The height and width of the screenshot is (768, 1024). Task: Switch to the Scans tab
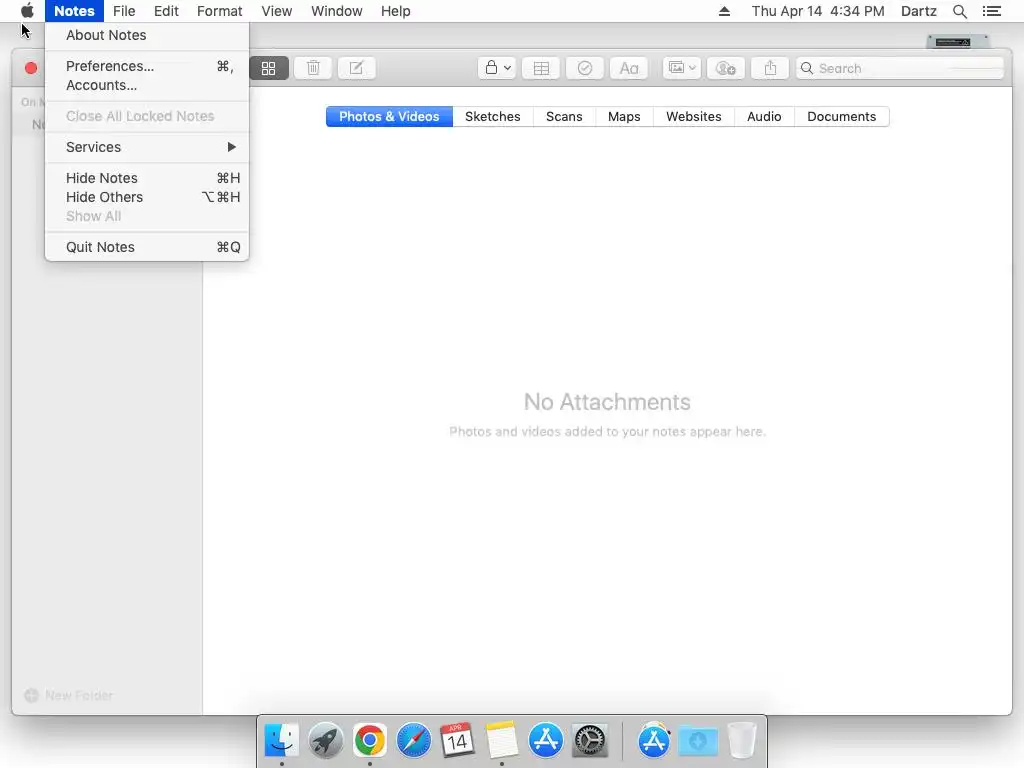pos(564,116)
